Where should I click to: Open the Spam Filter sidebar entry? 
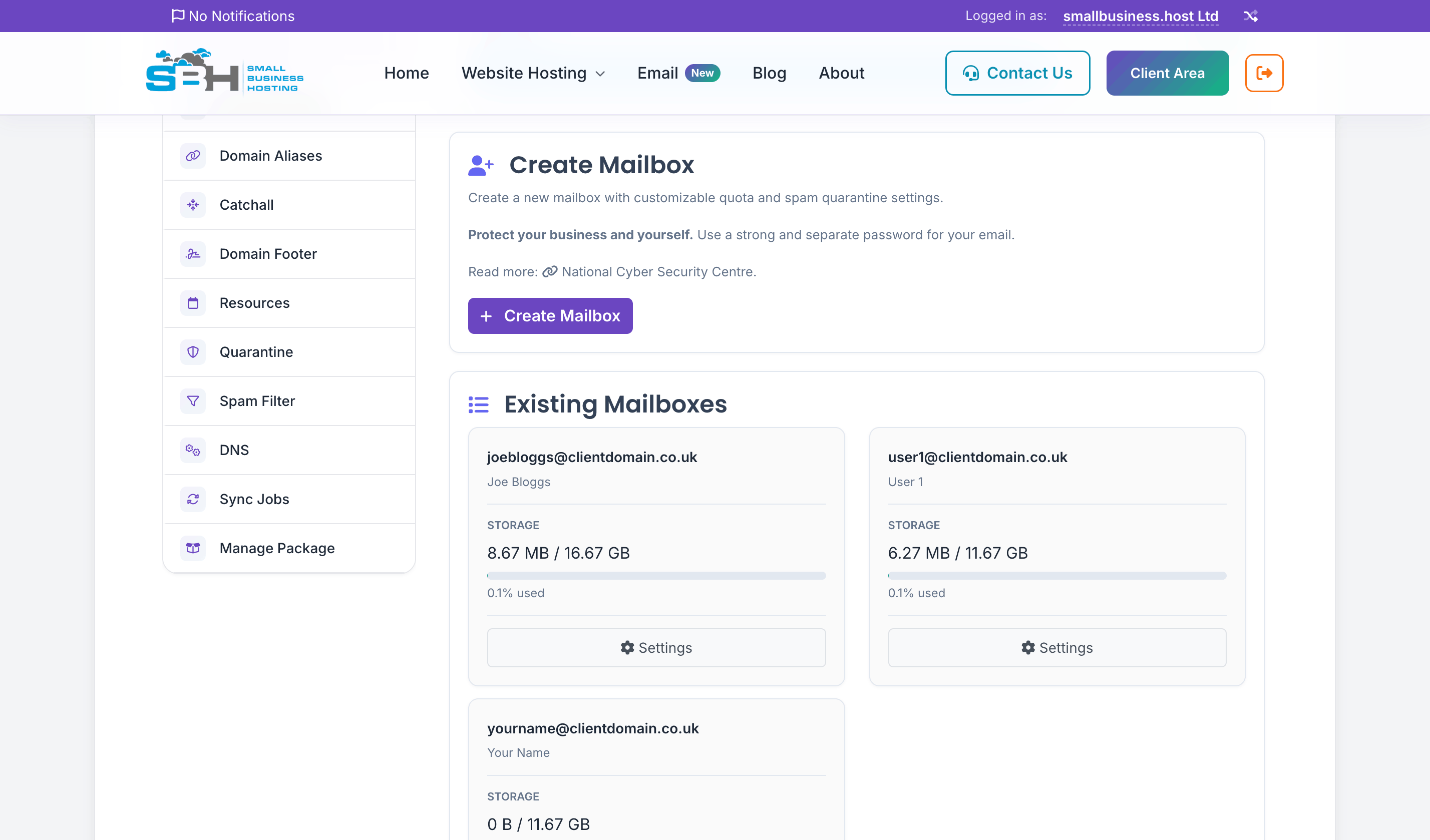289,401
